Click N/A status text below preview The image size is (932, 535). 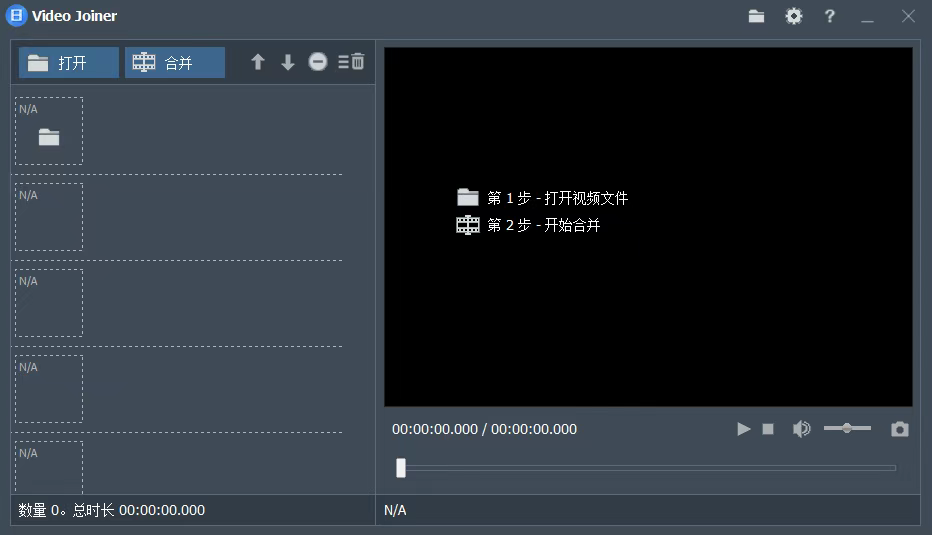395,510
